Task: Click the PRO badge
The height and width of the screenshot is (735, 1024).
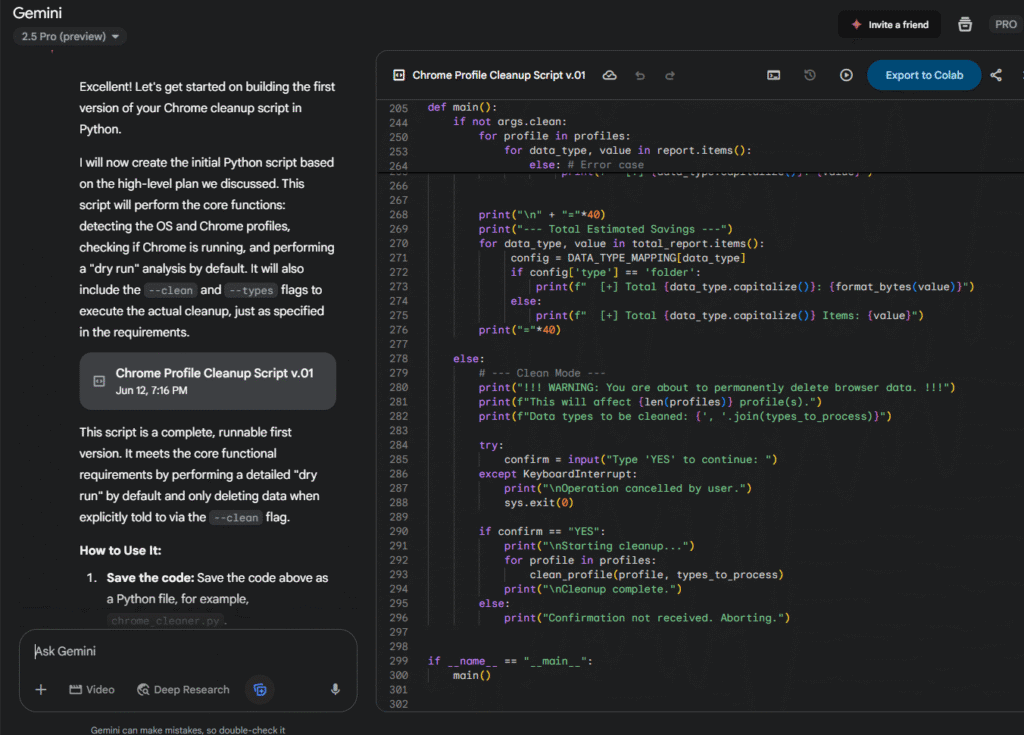Action: (1005, 24)
